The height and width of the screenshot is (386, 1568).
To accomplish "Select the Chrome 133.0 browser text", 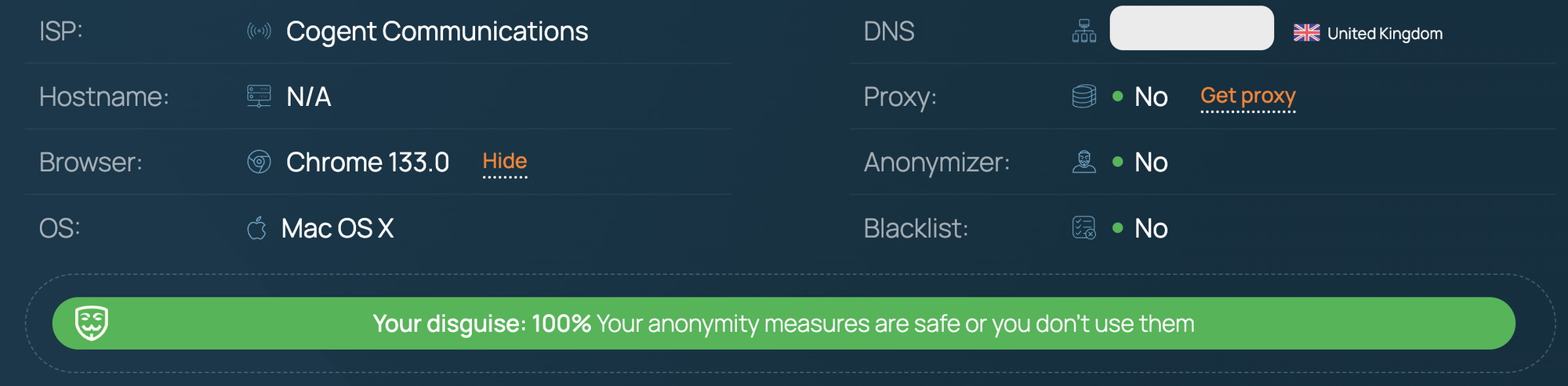I will 368,162.
